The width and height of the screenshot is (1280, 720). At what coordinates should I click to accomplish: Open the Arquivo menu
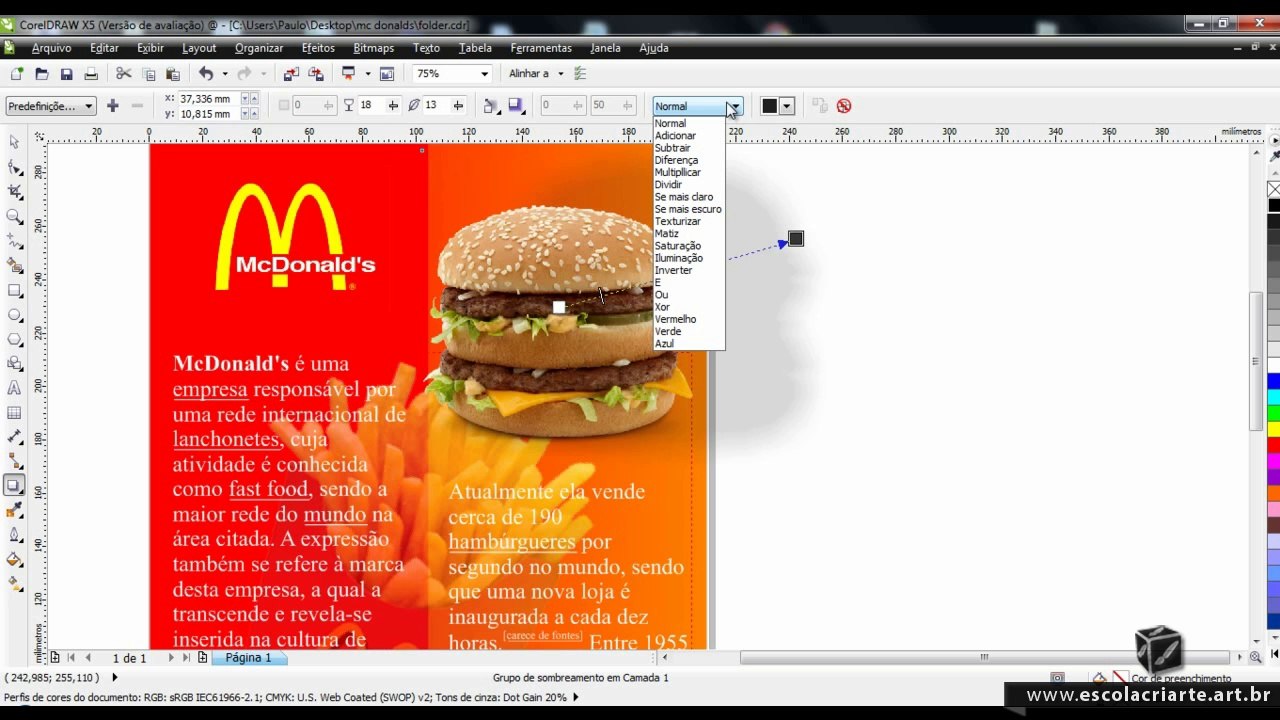point(51,48)
